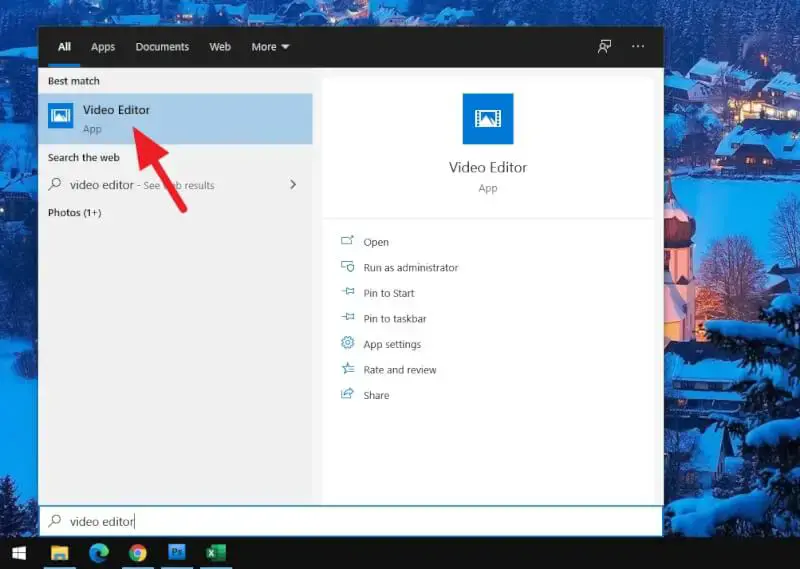
Task: Launch Google Chrome from the taskbar
Action: click(x=138, y=553)
